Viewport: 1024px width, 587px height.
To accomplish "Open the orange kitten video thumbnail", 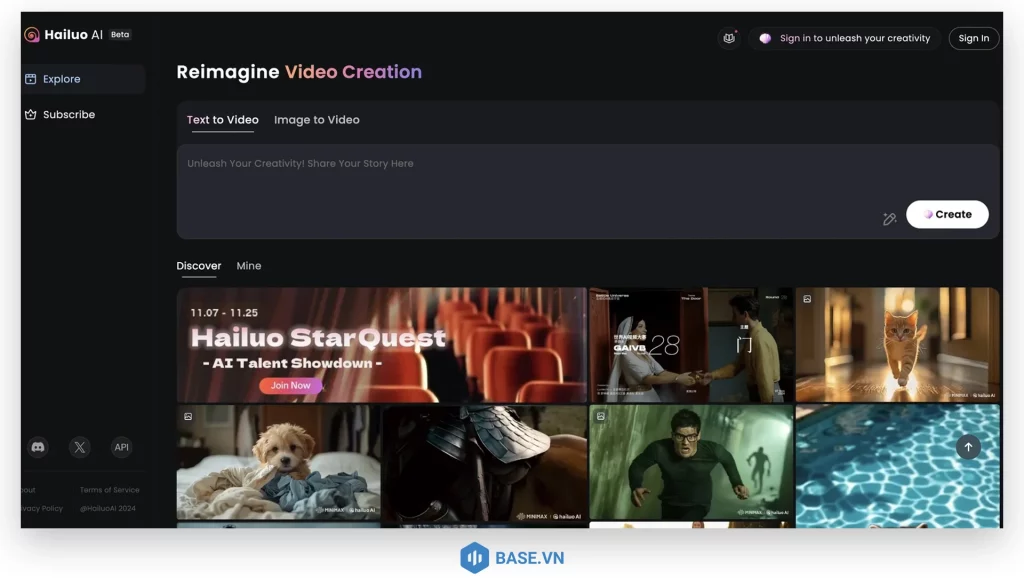I will (x=897, y=345).
